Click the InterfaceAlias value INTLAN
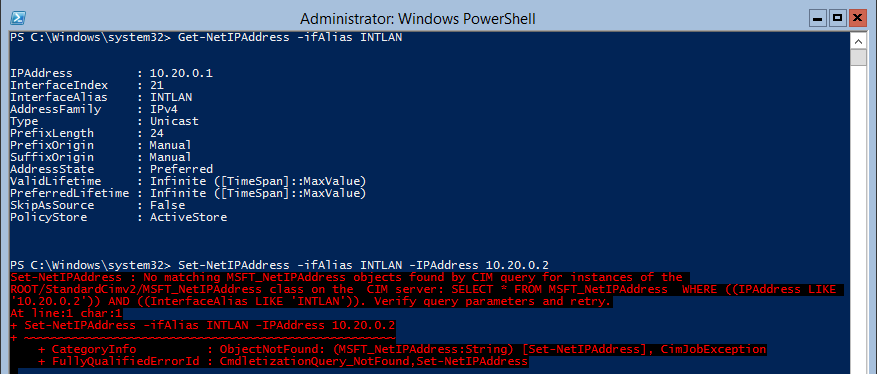The width and height of the screenshot is (877, 374). pyautogui.click(x=171, y=97)
